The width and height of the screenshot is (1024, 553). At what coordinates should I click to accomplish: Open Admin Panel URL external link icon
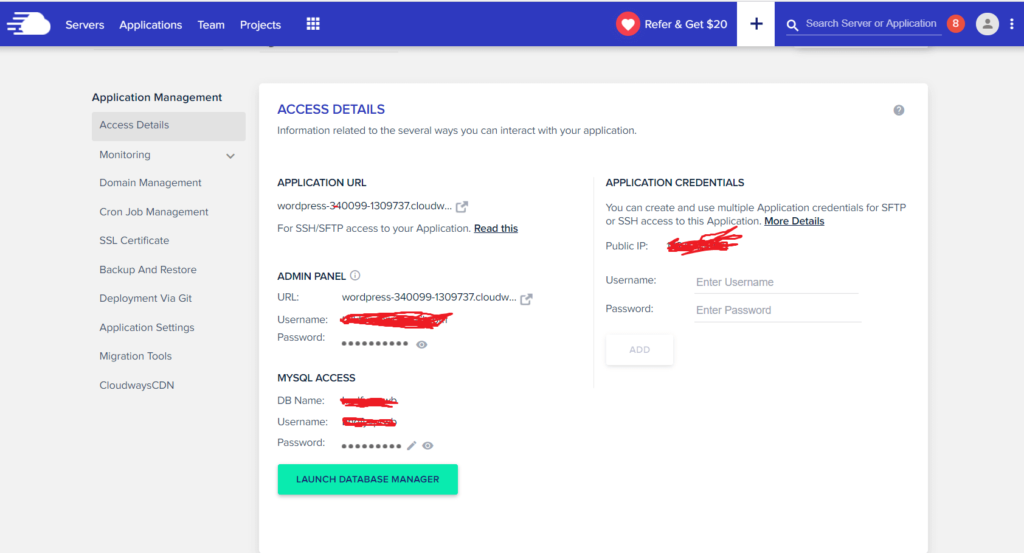click(x=526, y=298)
